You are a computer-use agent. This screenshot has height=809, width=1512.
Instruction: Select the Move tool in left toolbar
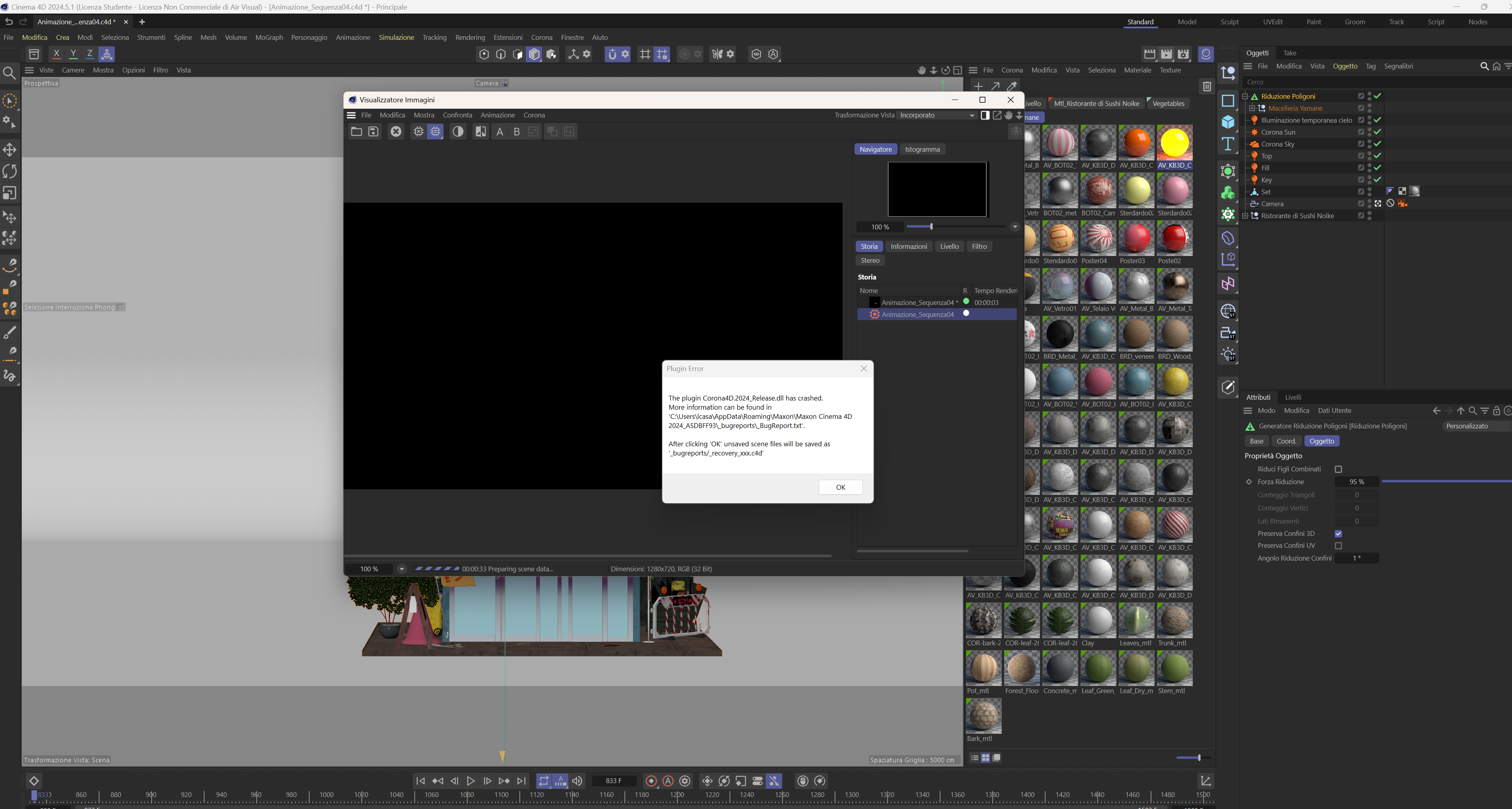(x=10, y=150)
